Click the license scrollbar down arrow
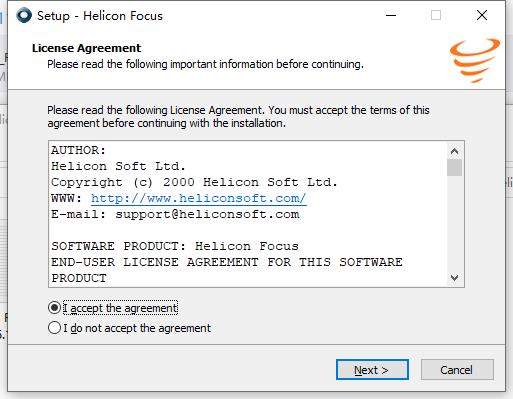This screenshot has height=399, width=513. click(x=454, y=278)
